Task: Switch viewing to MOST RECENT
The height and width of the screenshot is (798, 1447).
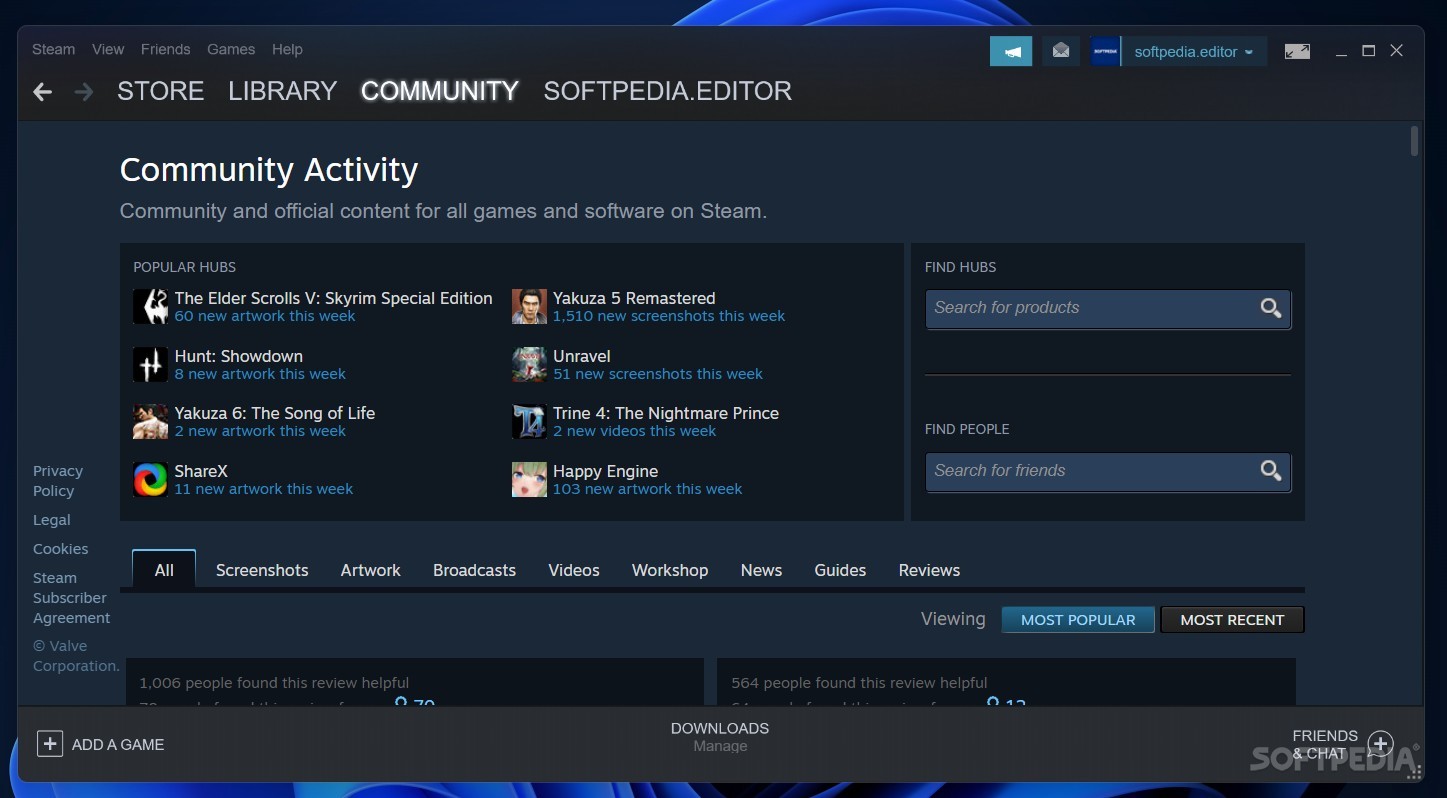Action: pos(1232,620)
